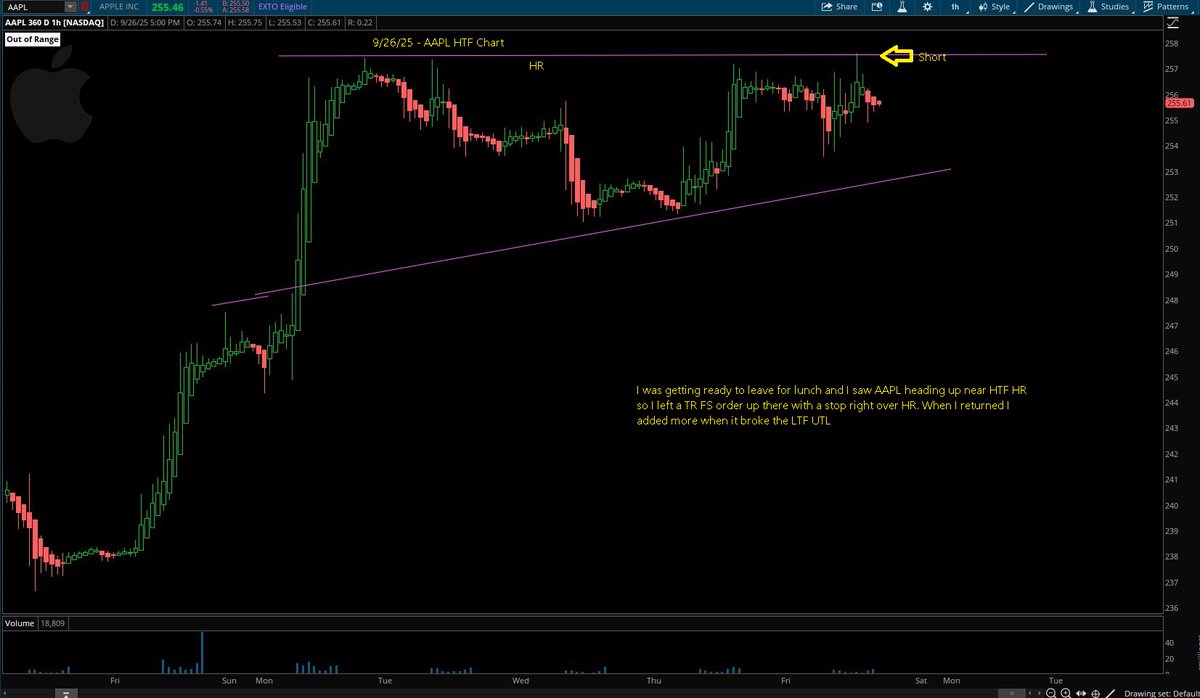Image resolution: width=1200 pixels, height=698 pixels.
Task: Open the Patterns menu
Action: click(1168, 7)
